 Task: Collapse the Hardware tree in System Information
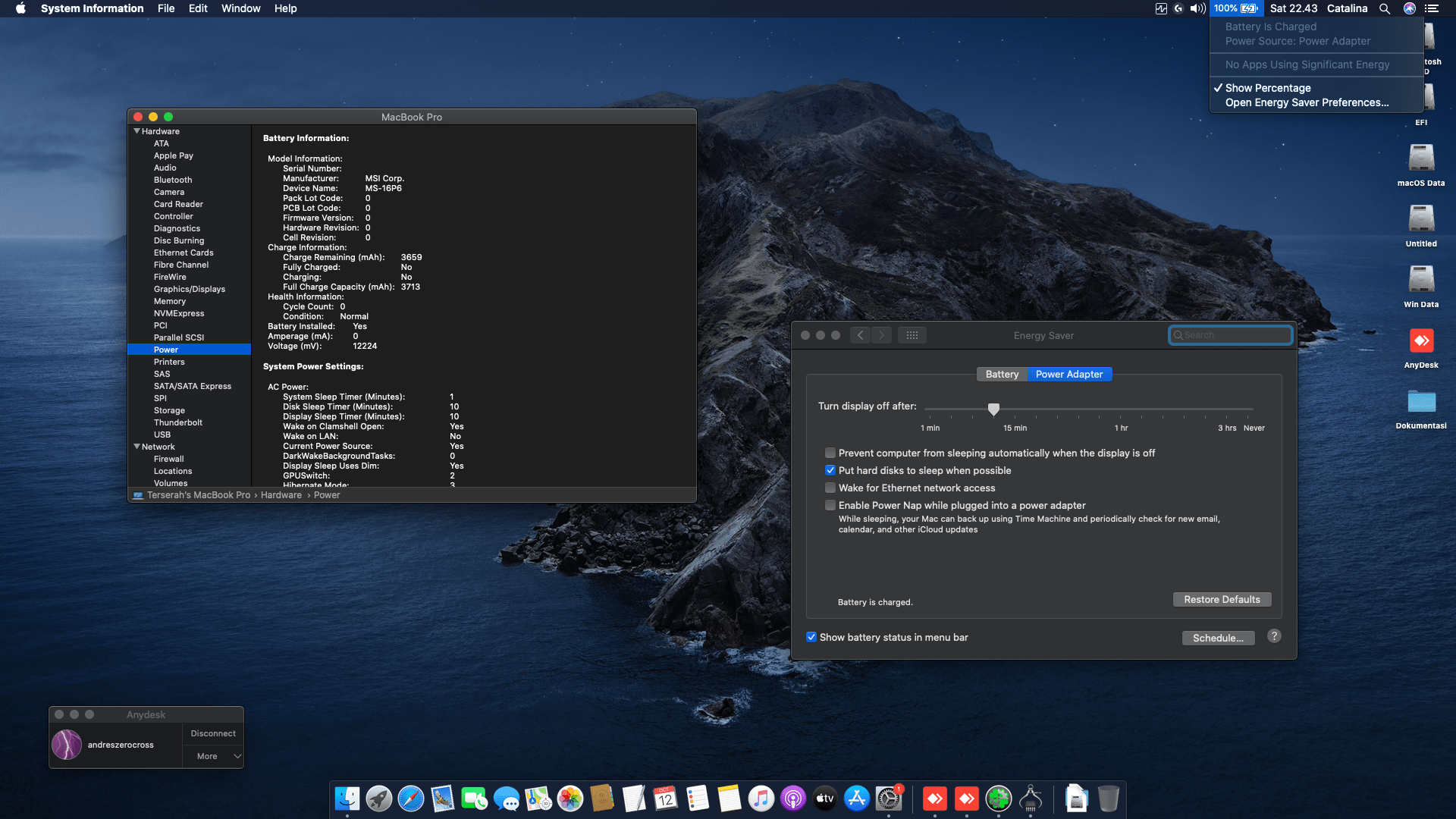point(137,131)
